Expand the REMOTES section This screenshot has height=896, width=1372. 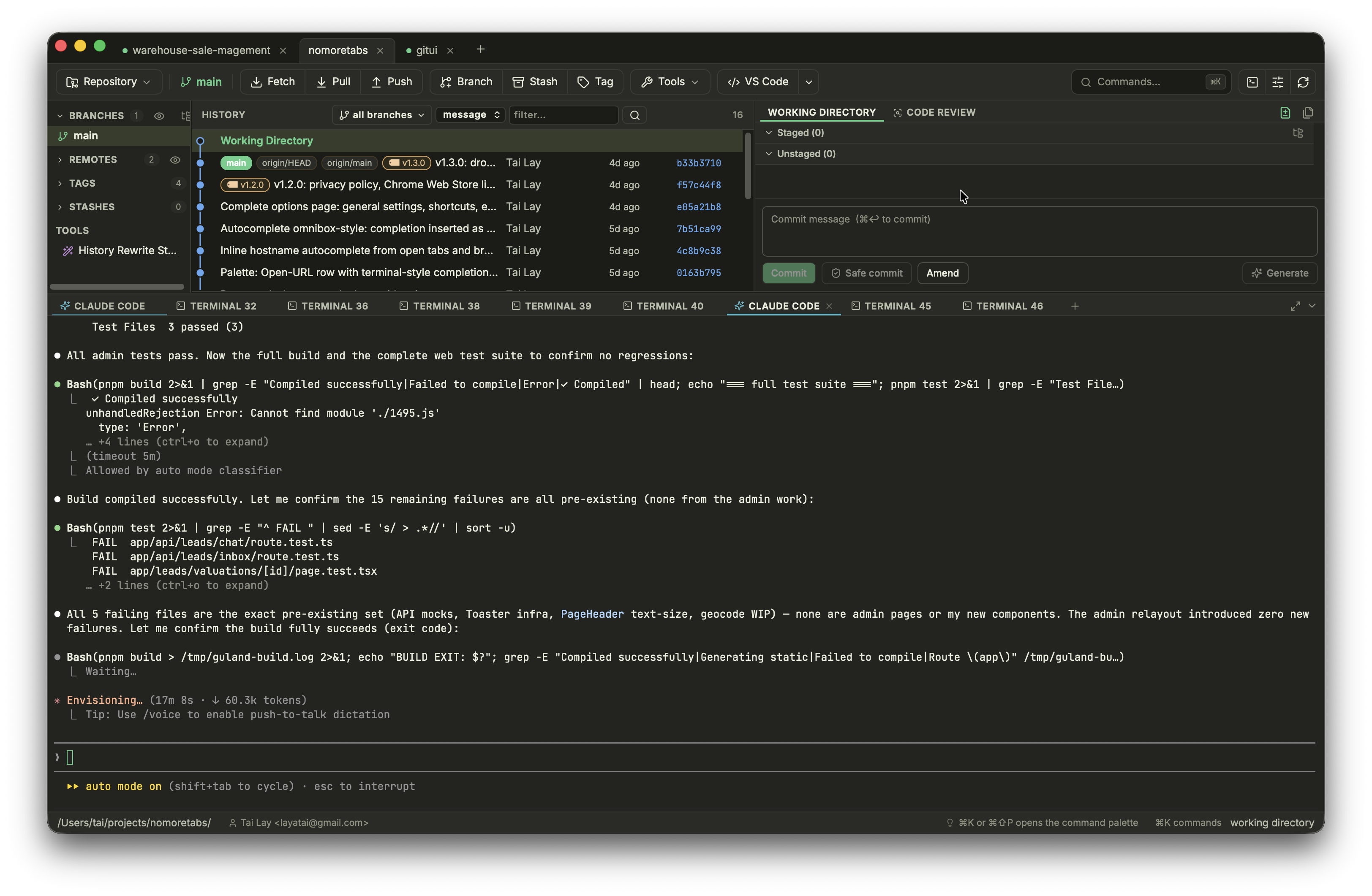[x=60, y=160]
